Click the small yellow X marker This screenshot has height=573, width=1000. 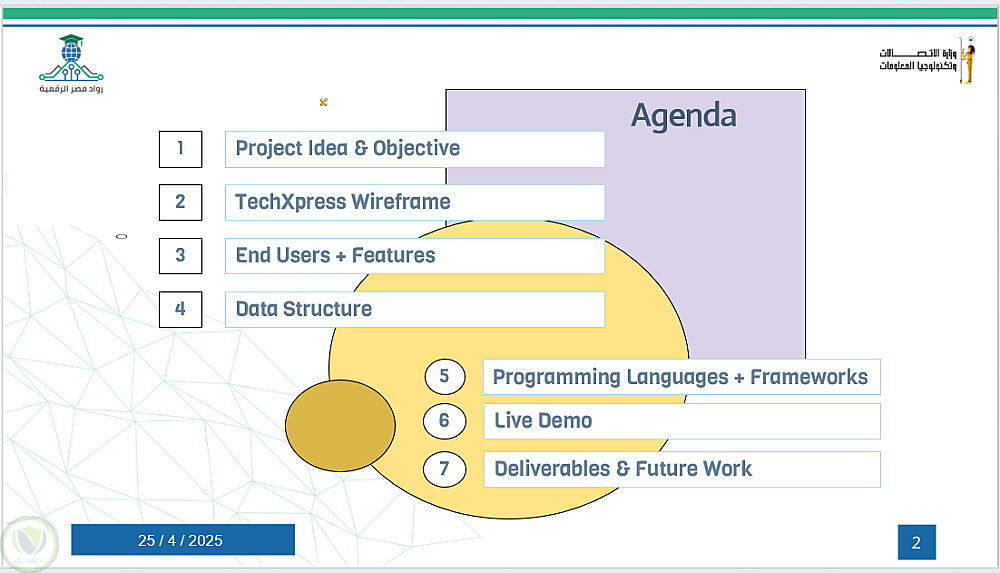click(323, 102)
